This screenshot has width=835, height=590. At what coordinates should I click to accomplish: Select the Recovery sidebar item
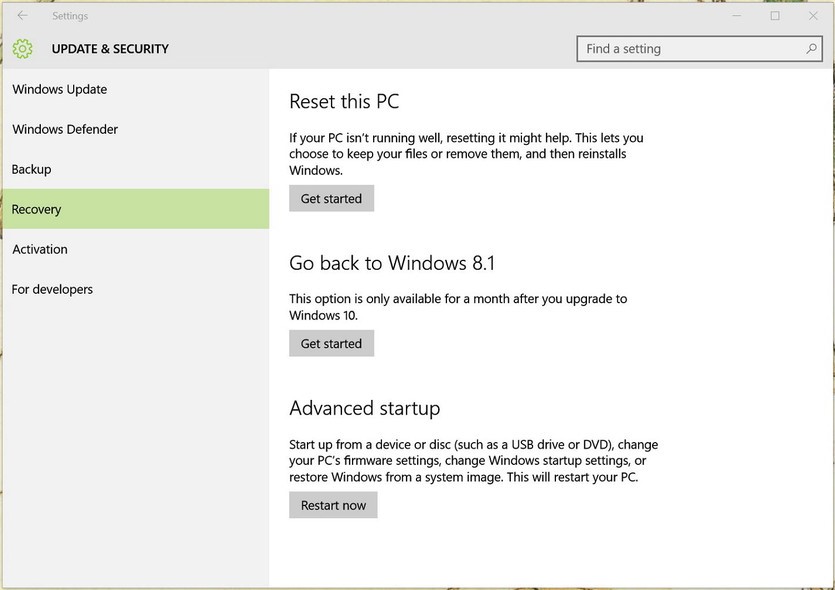pos(37,209)
